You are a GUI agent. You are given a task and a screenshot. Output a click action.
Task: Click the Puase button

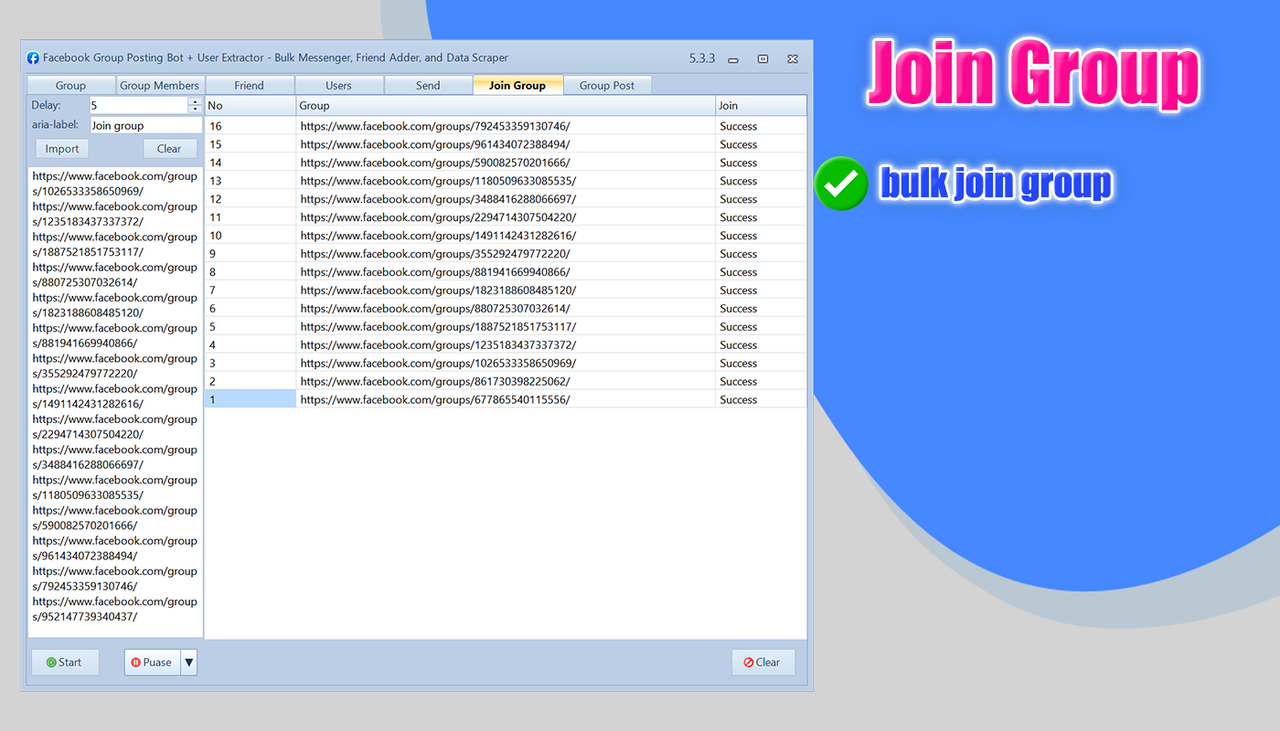[152, 662]
